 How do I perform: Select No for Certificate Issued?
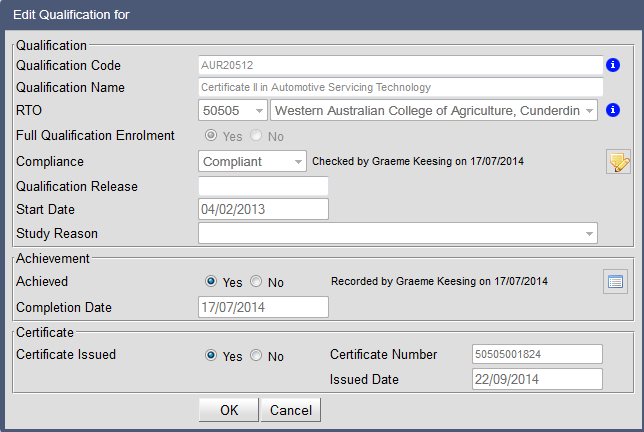tap(257, 356)
